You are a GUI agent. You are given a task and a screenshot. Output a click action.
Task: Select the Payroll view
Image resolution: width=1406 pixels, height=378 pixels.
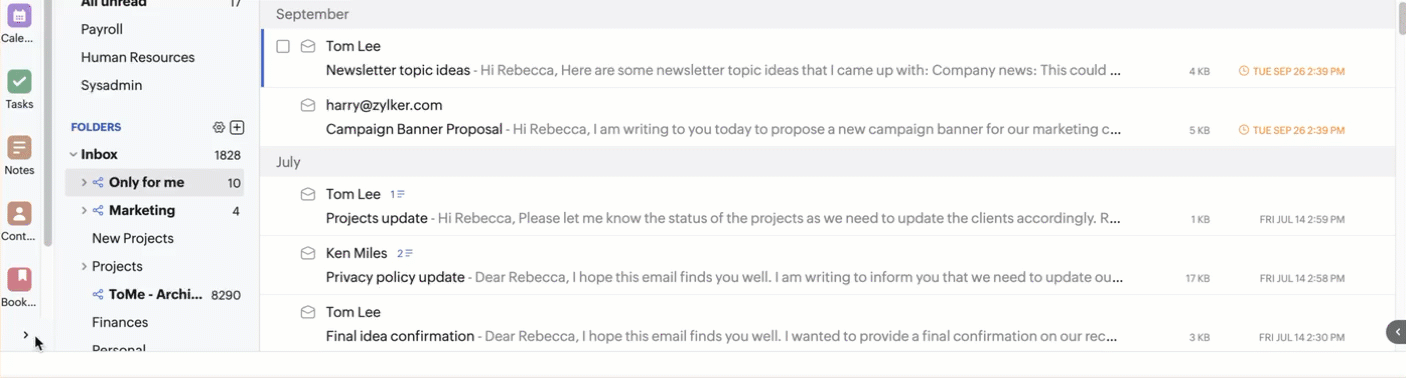pyautogui.click(x=102, y=29)
